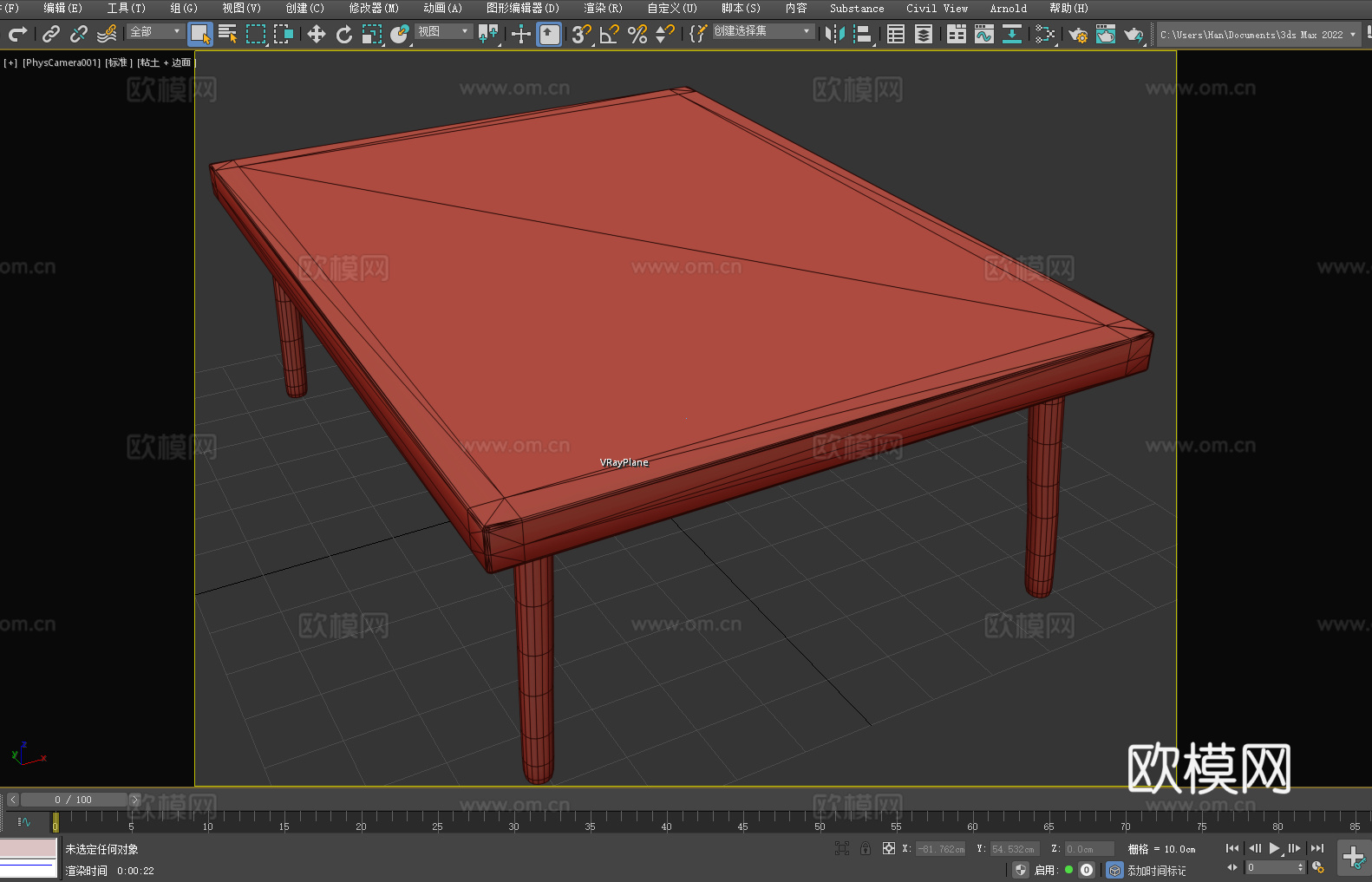Select the Move tool
This screenshot has width=1372, height=882.
click(317, 34)
